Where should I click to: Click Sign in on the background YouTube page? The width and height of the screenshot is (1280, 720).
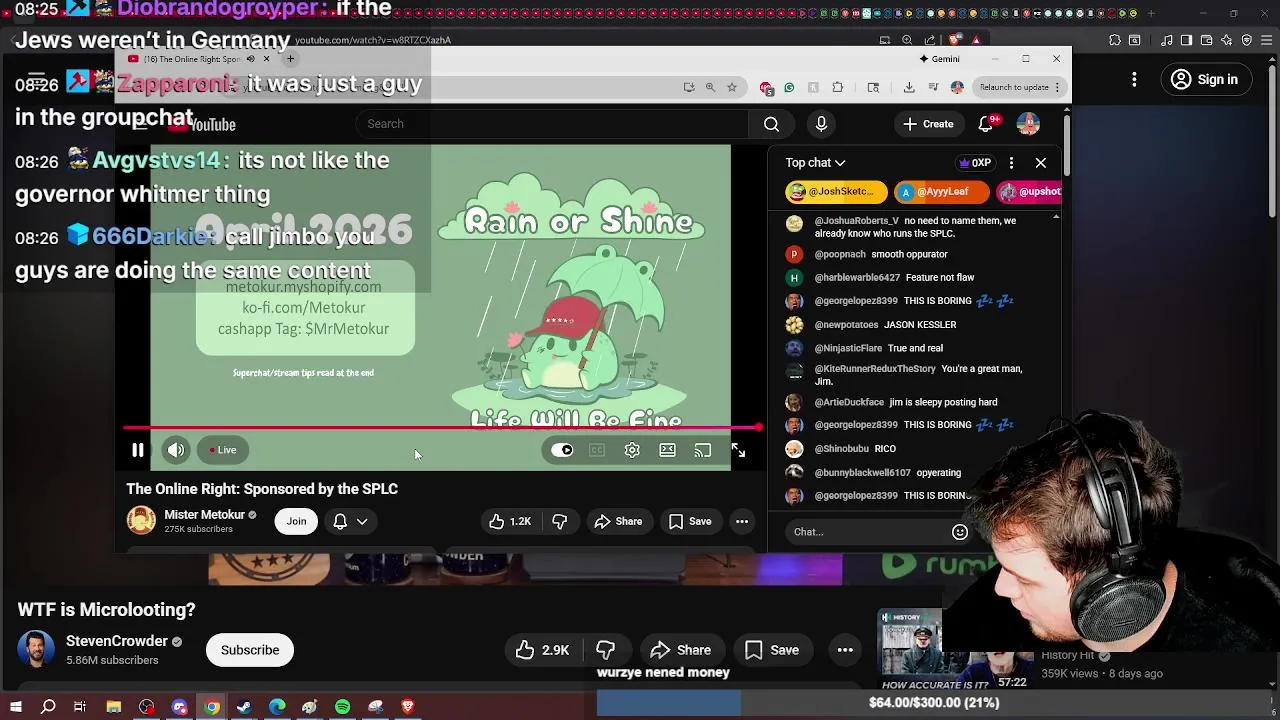point(1204,80)
